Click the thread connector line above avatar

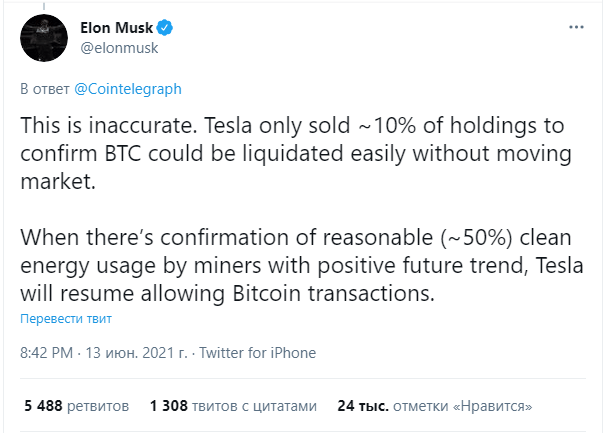pyautogui.click(x=44, y=6)
